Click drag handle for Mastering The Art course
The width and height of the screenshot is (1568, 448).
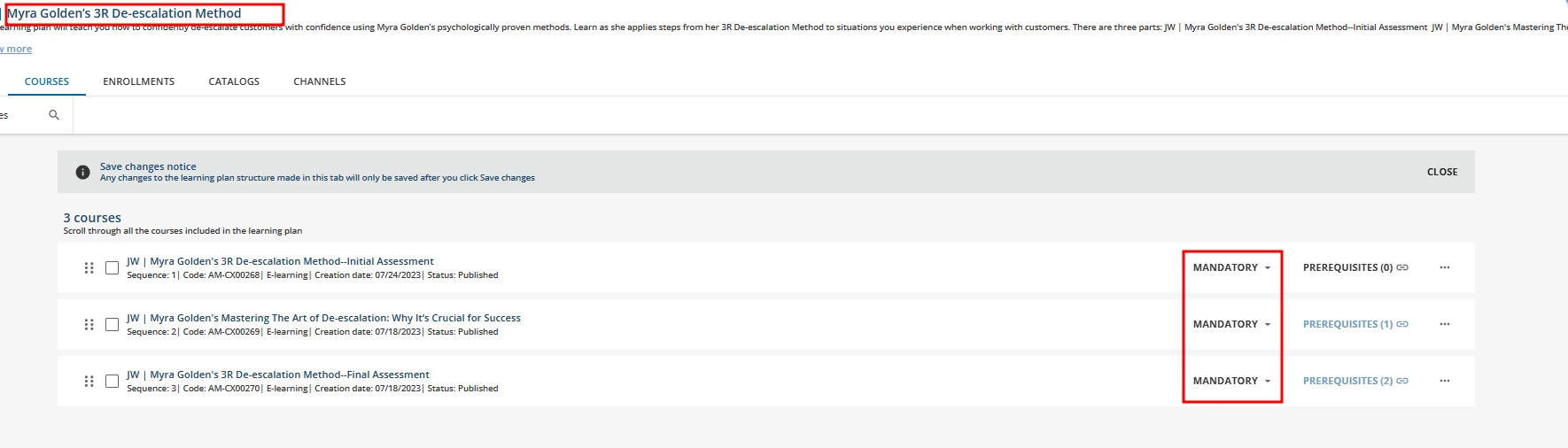click(89, 324)
